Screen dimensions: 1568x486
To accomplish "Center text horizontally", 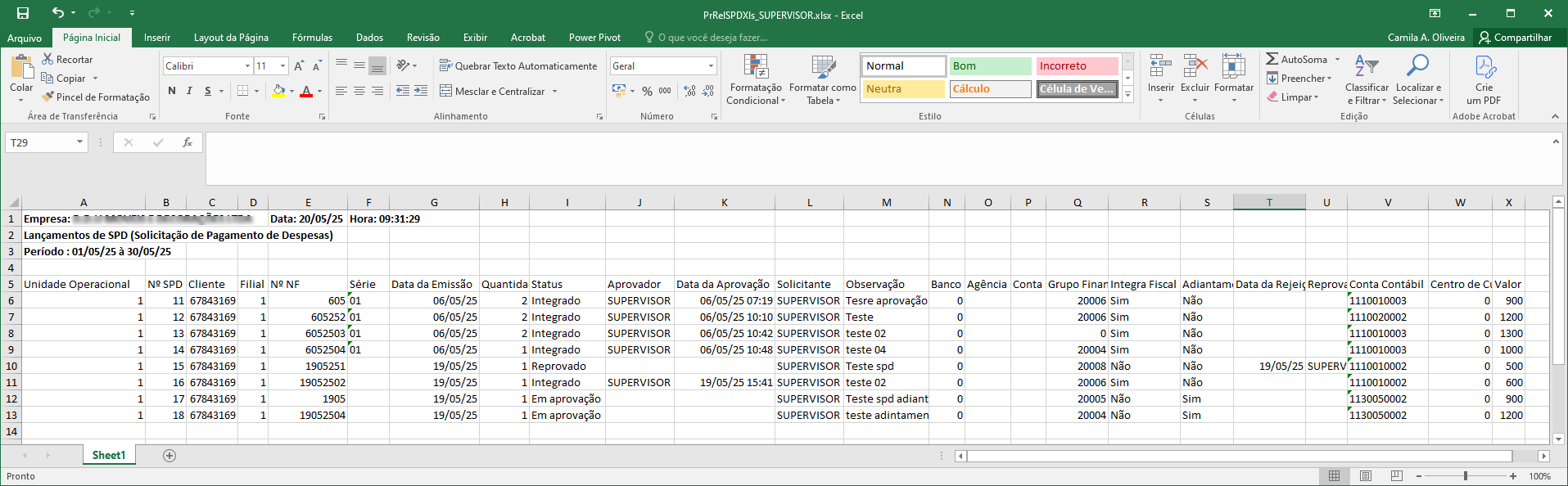I will pyautogui.click(x=359, y=91).
